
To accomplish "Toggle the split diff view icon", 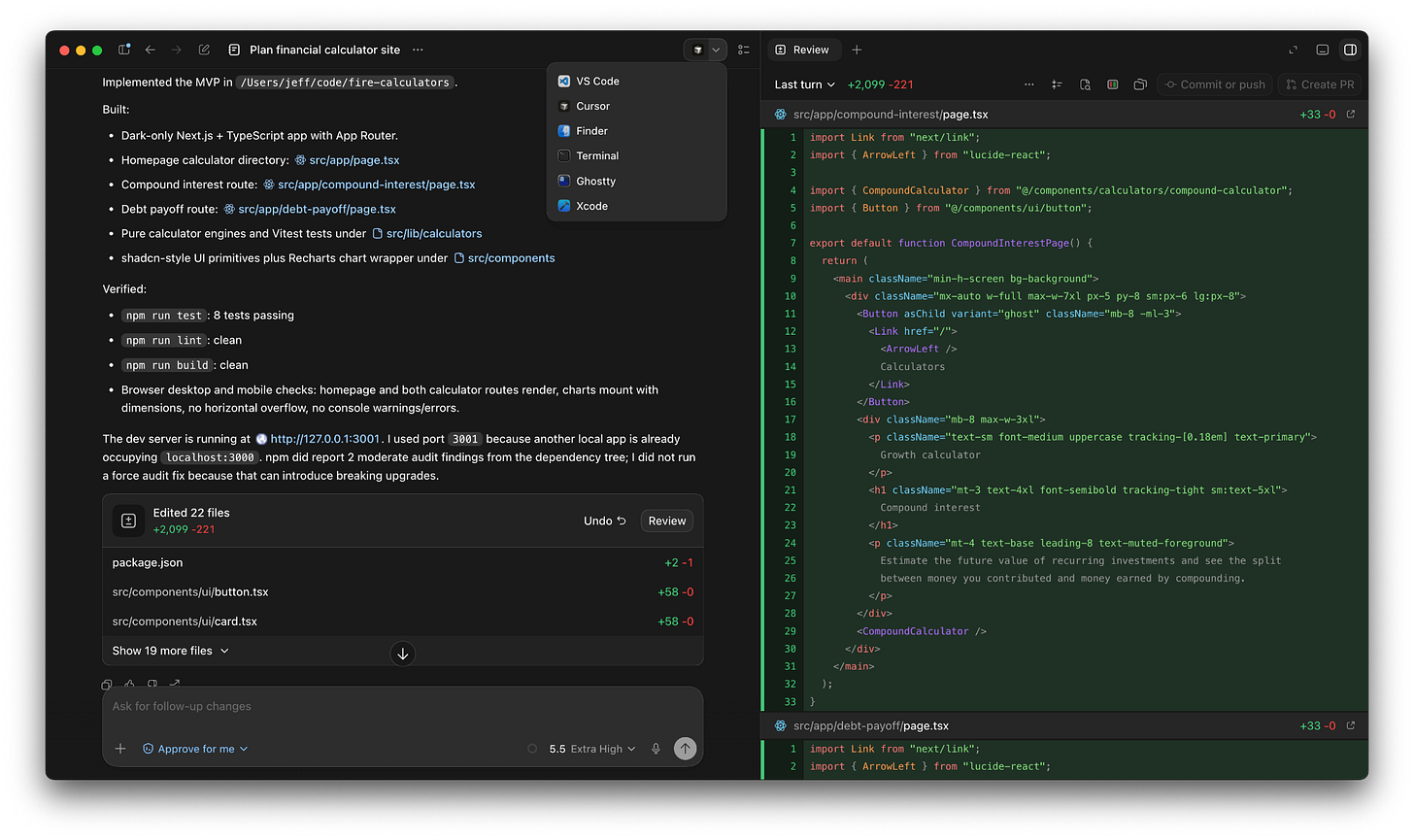I will [1113, 84].
